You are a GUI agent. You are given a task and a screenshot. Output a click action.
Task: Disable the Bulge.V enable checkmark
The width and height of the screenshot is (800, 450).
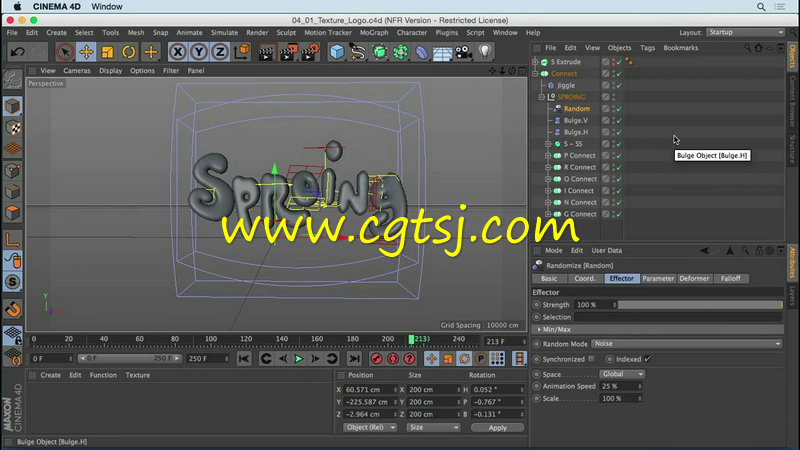[x=619, y=121]
